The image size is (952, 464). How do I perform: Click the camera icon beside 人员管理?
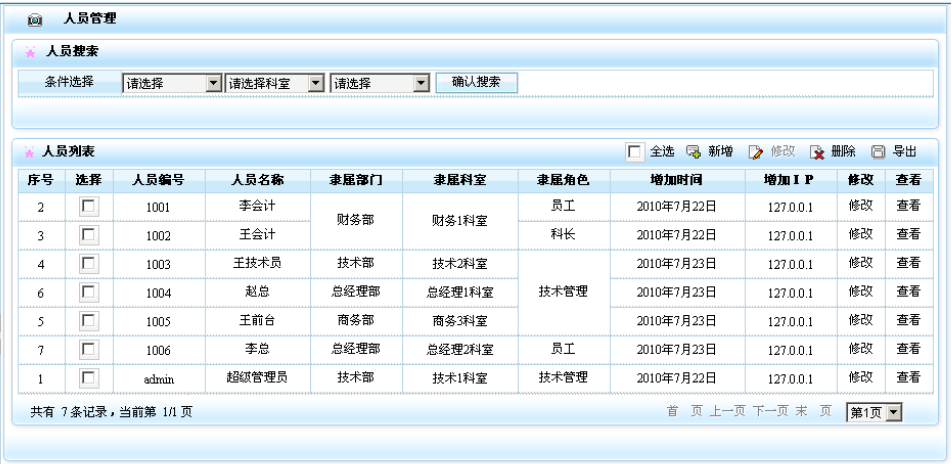pyautogui.click(x=35, y=19)
